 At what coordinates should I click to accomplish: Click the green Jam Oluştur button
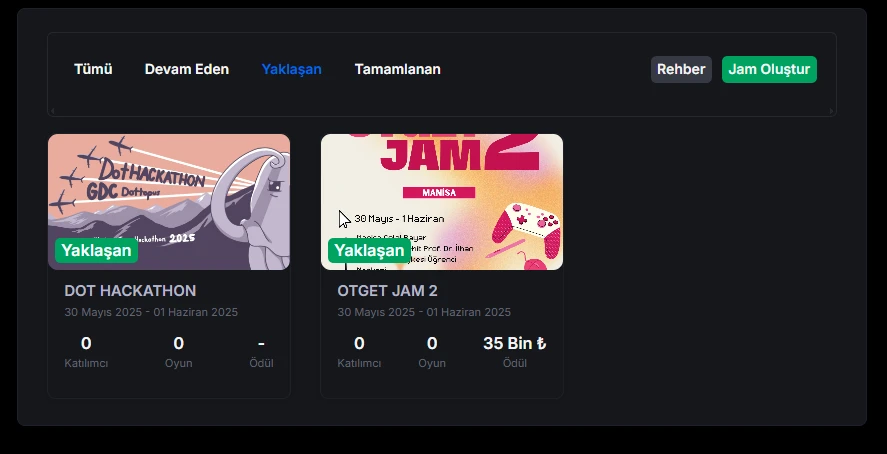(769, 70)
